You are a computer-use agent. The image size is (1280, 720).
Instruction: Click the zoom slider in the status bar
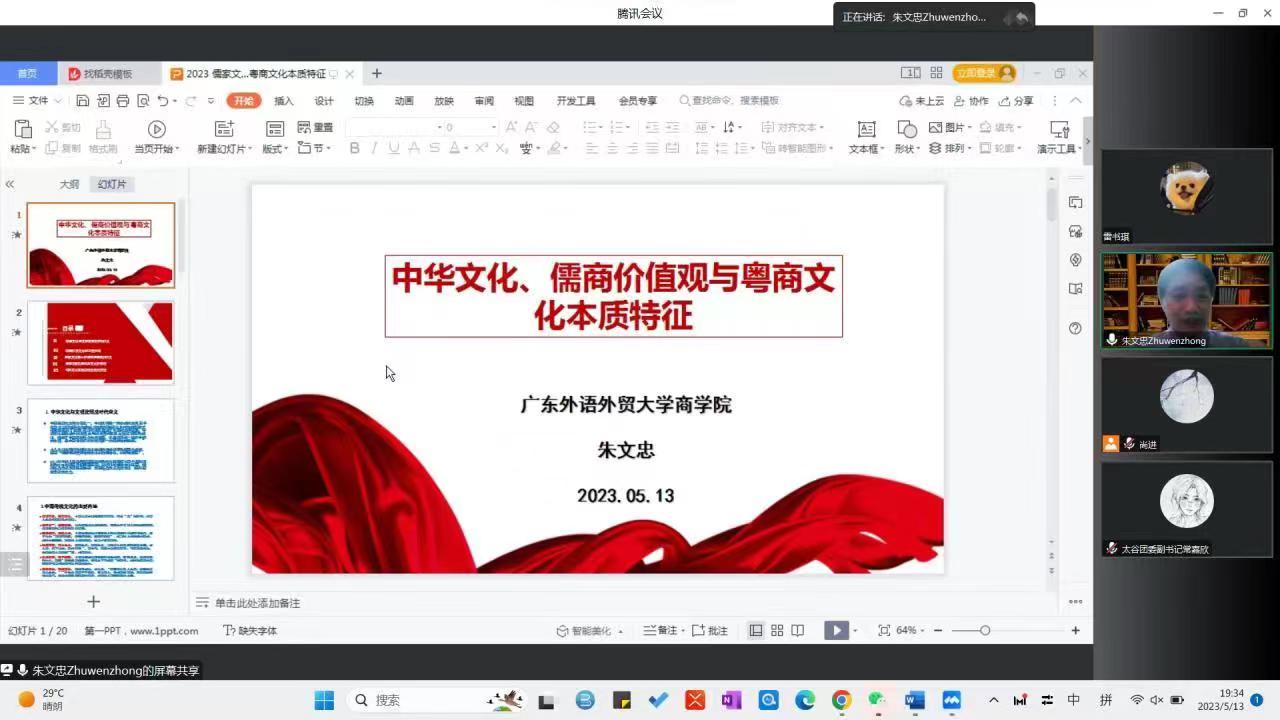(x=984, y=631)
